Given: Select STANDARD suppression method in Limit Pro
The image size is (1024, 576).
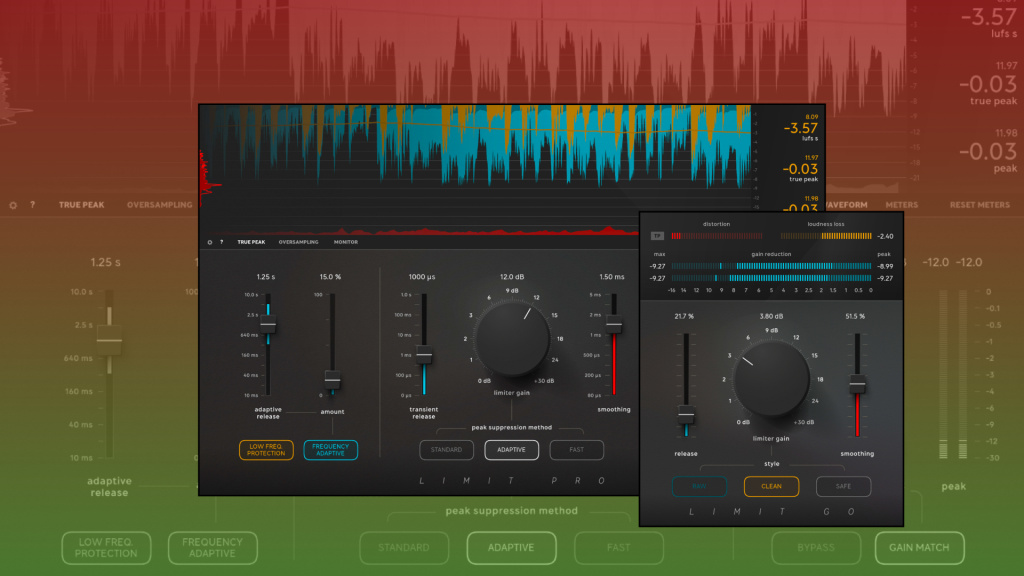Looking at the screenshot, I should pyautogui.click(x=446, y=450).
